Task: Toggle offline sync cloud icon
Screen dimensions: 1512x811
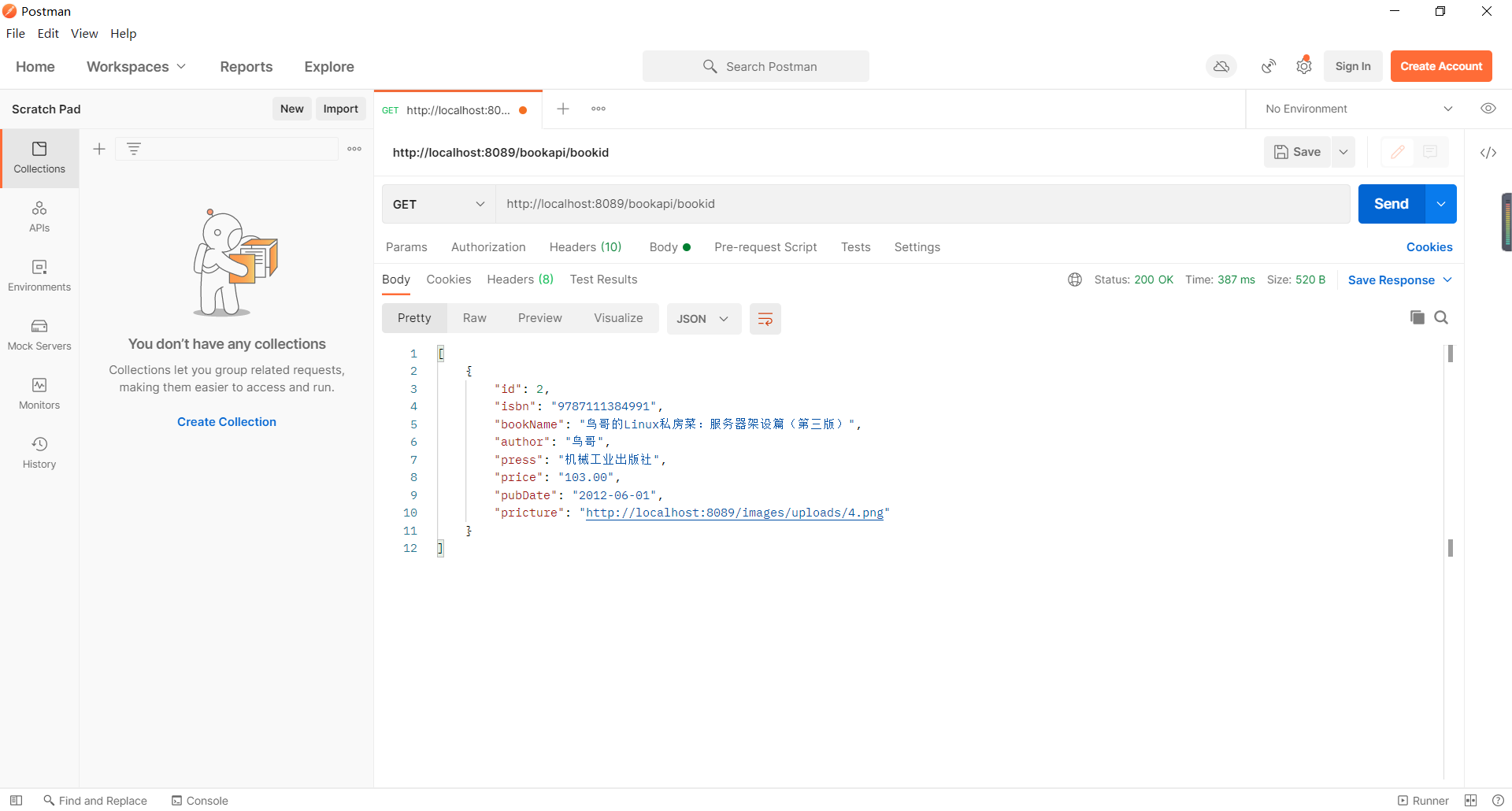Action: click(x=1221, y=66)
